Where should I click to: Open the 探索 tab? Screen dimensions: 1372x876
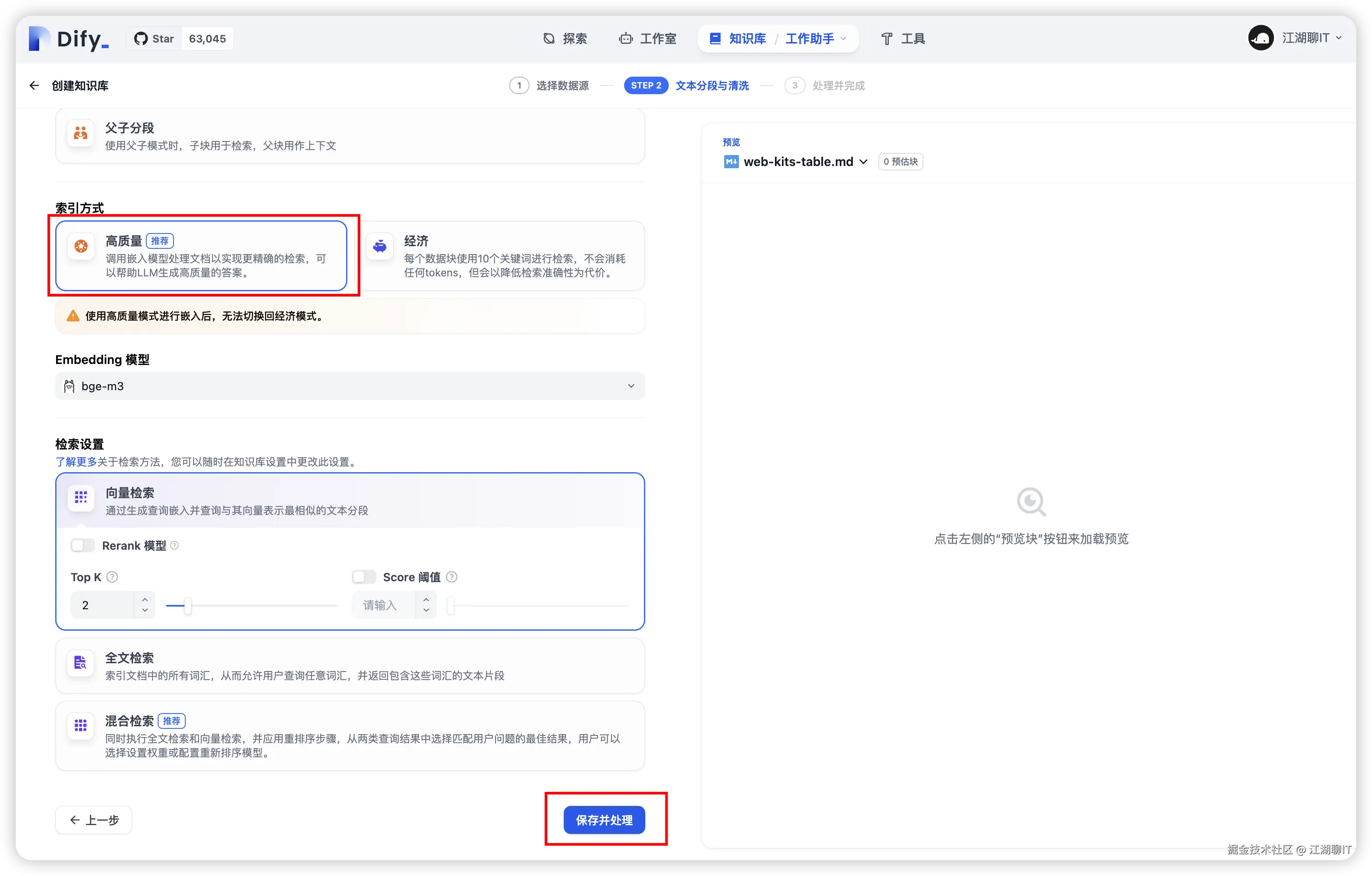(565, 39)
